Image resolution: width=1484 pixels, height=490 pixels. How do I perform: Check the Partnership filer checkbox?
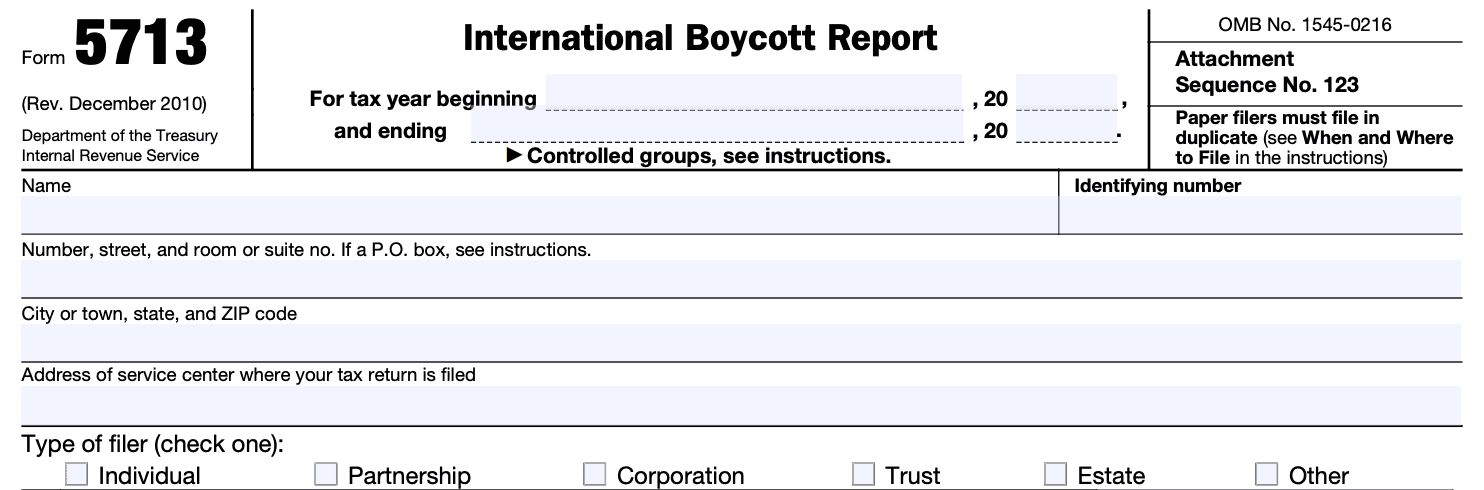pos(326,474)
